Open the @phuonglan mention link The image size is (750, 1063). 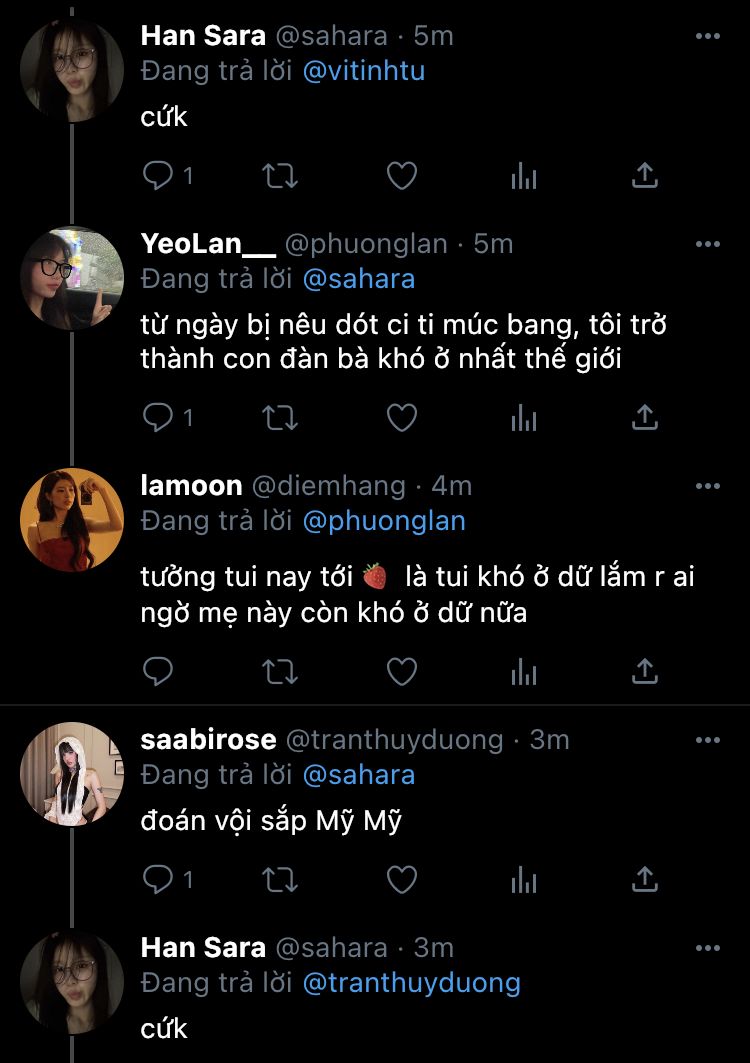click(x=383, y=521)
